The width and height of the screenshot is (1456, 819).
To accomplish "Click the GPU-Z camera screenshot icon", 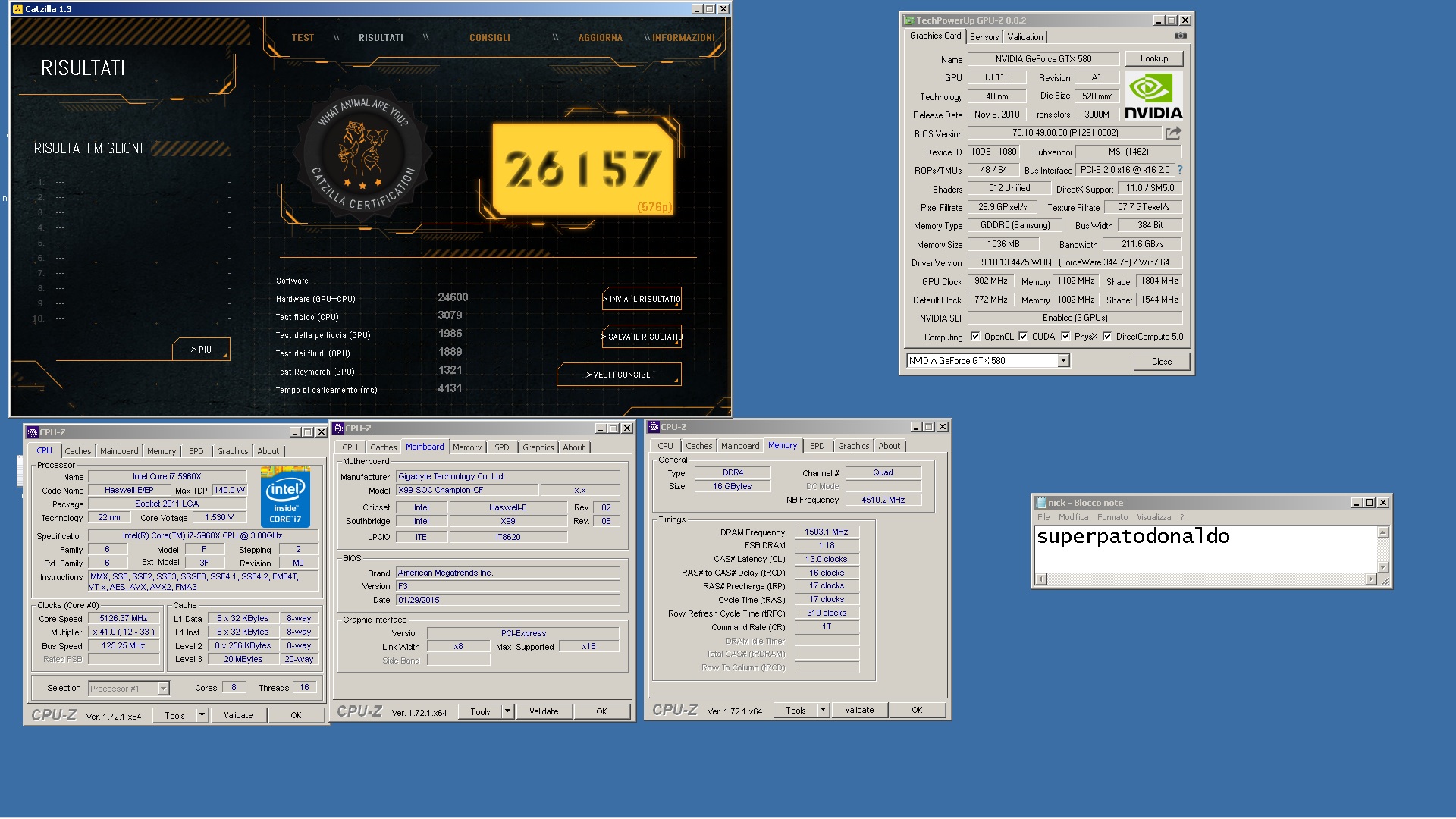I will (1180, 36).
